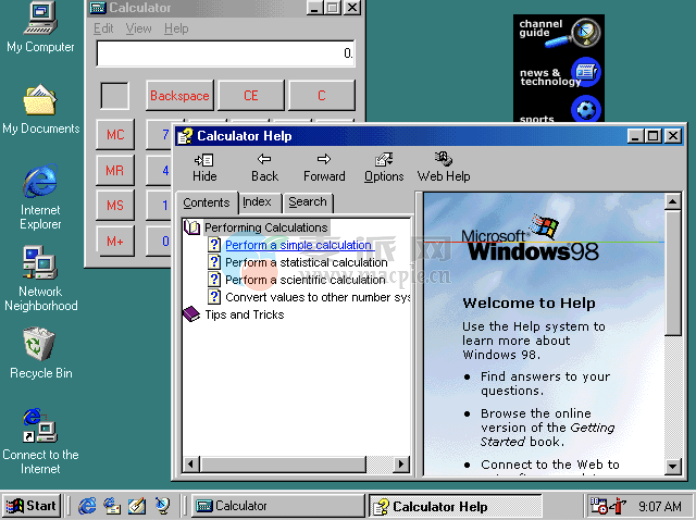Click the Calculator Help title bar icon

tap(185, 136)
